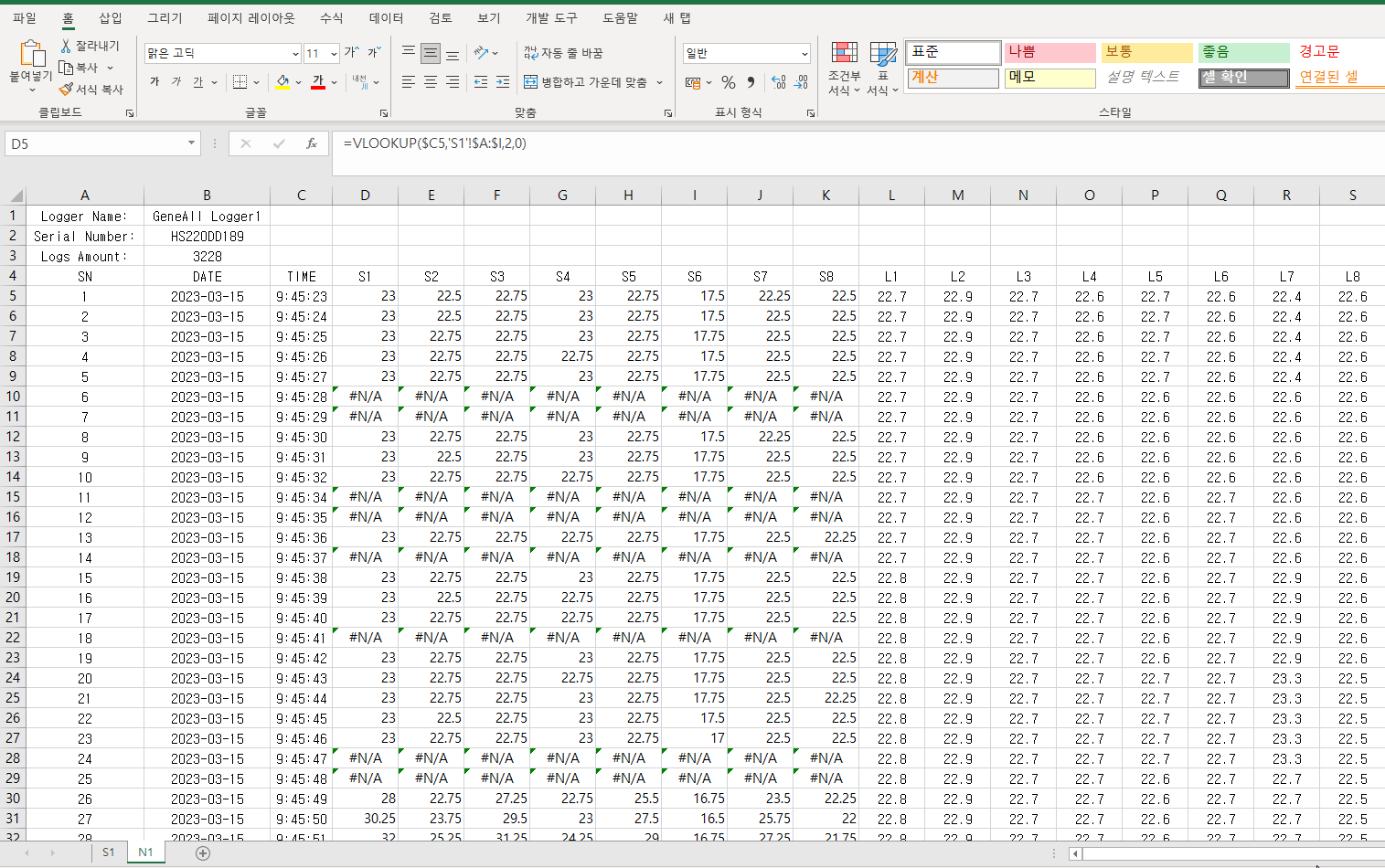Image resolution: width=1385 pixels, height=868 pixels.
Task: Open clipboard group dialog launcher
Action: click(x=130, y=113)
